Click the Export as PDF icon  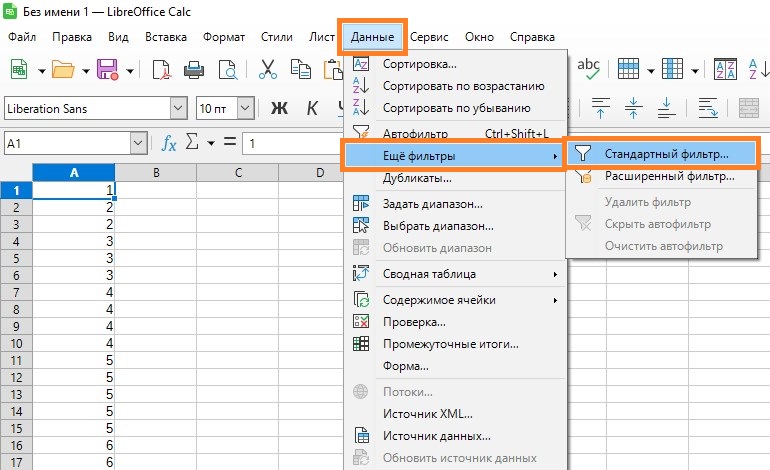(161, 70)
